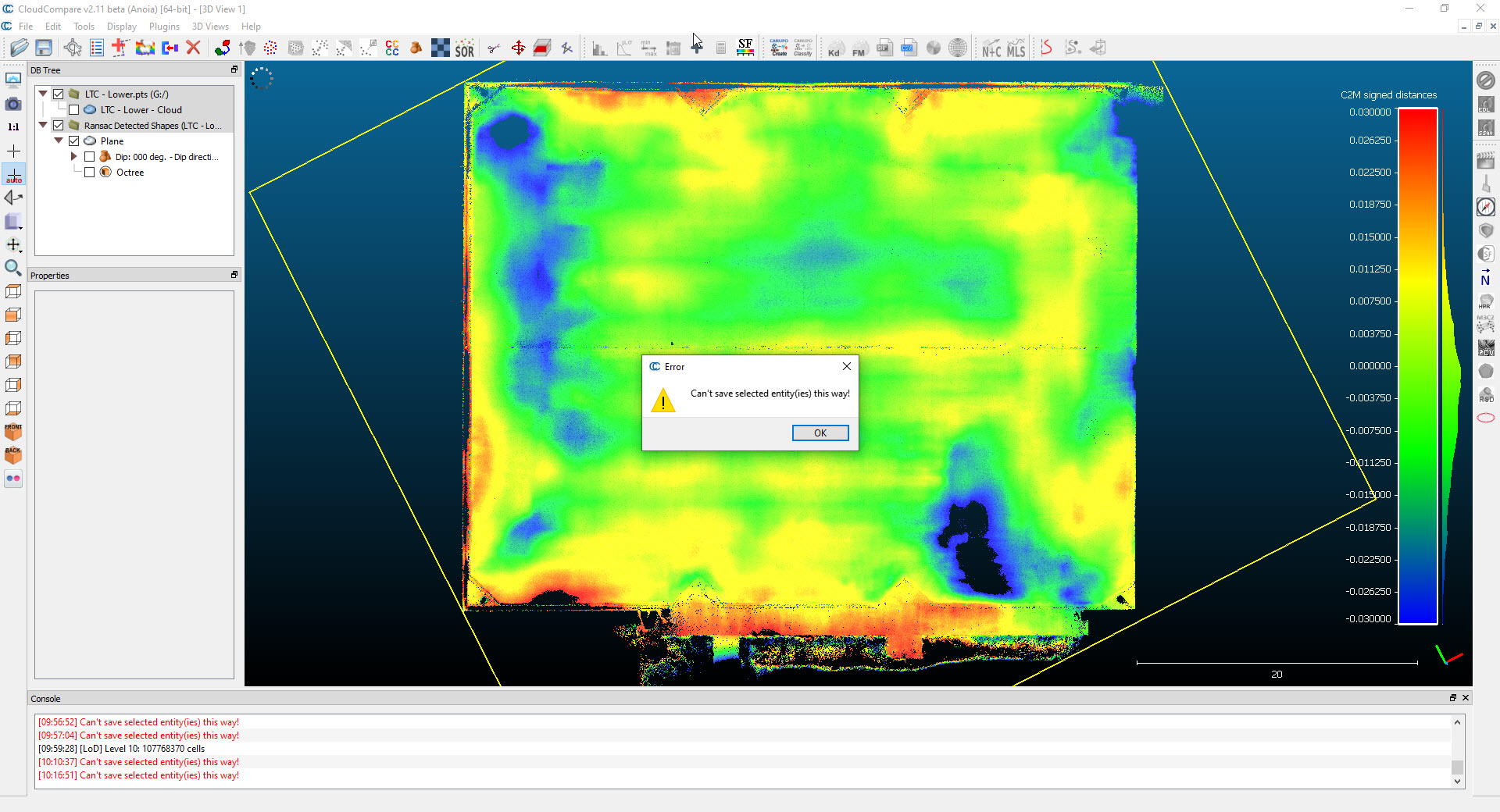The width and height of the screenshot is (1500, 812).
Task: Open the Translate/Rotate tool
Action: [518, 48]
